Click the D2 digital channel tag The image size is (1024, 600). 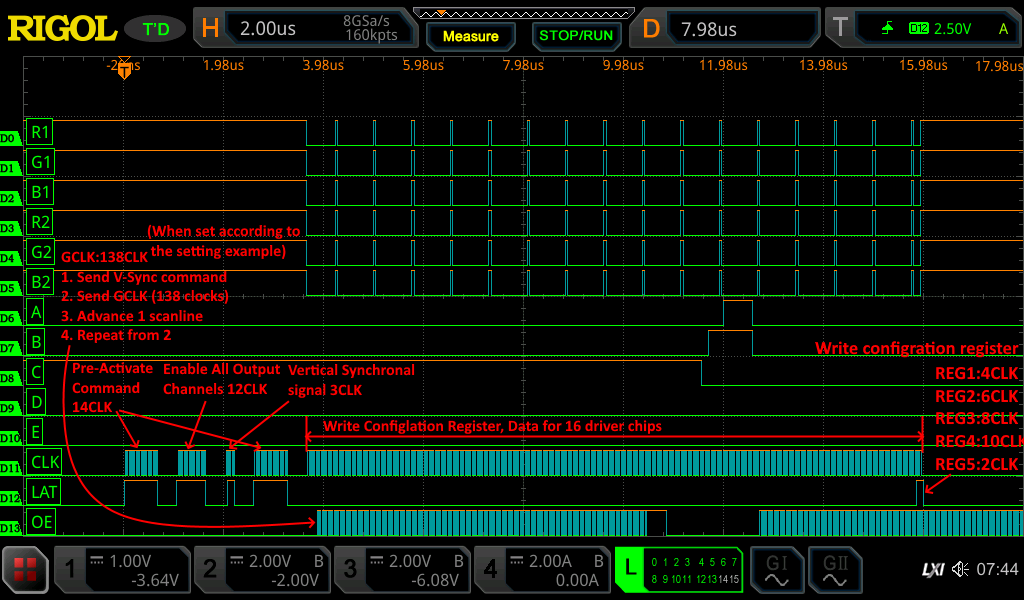(9, 198)
